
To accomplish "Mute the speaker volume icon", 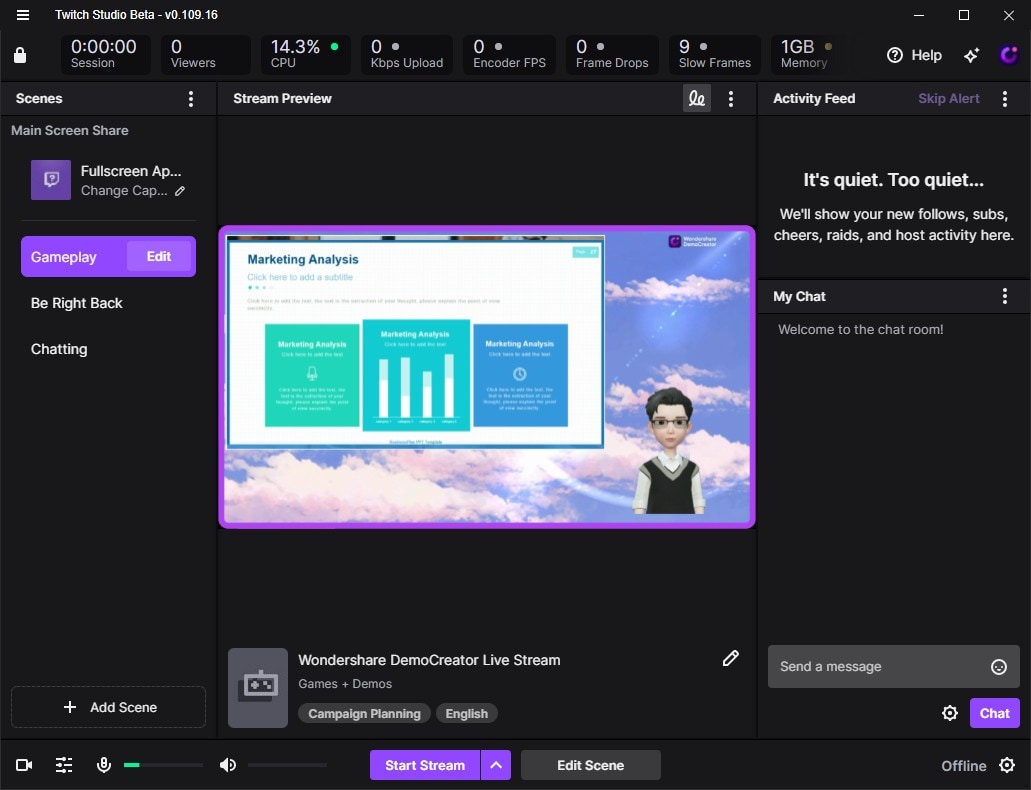I will coord(228,765).
